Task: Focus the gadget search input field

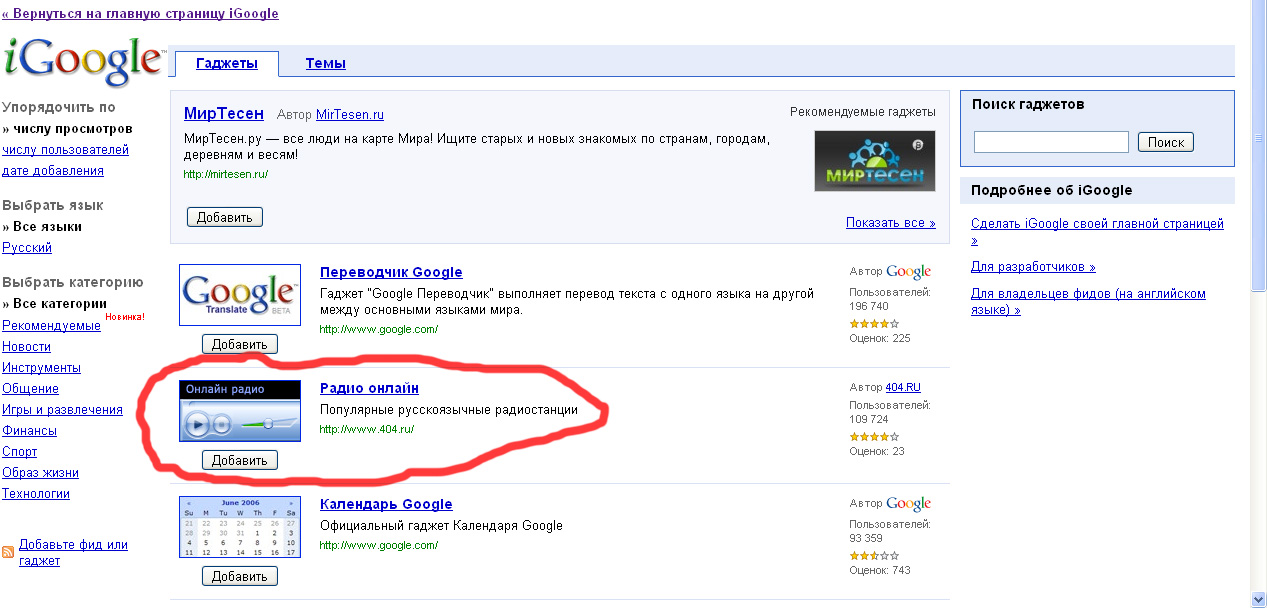Action: 1051,142
